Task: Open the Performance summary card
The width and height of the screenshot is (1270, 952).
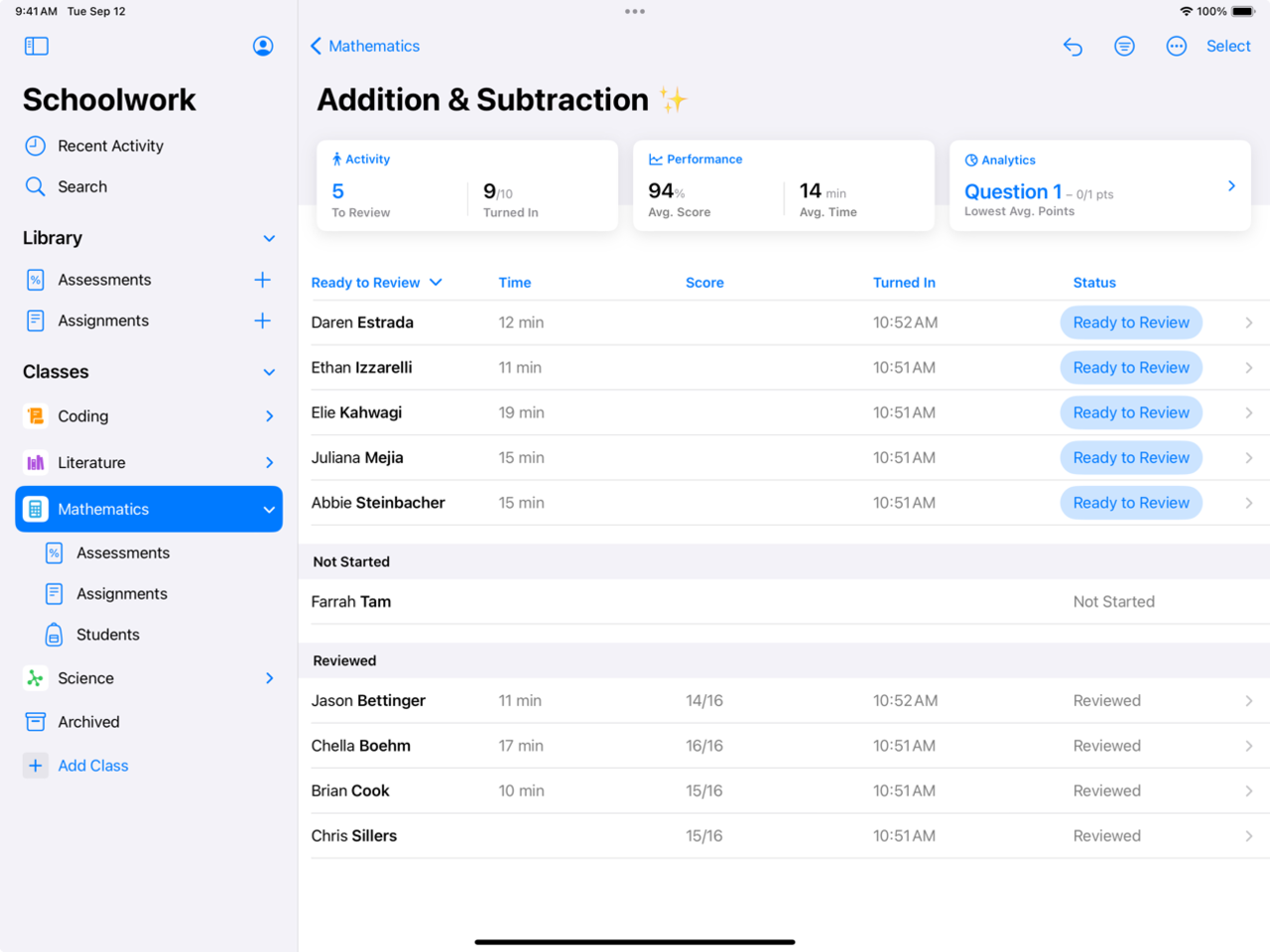Action: [x=784, y=185]
